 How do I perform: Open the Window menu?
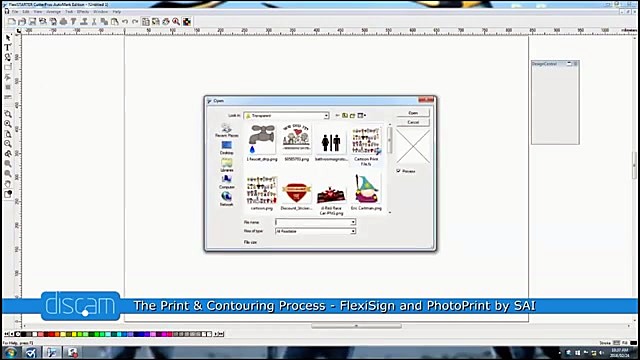100,12
